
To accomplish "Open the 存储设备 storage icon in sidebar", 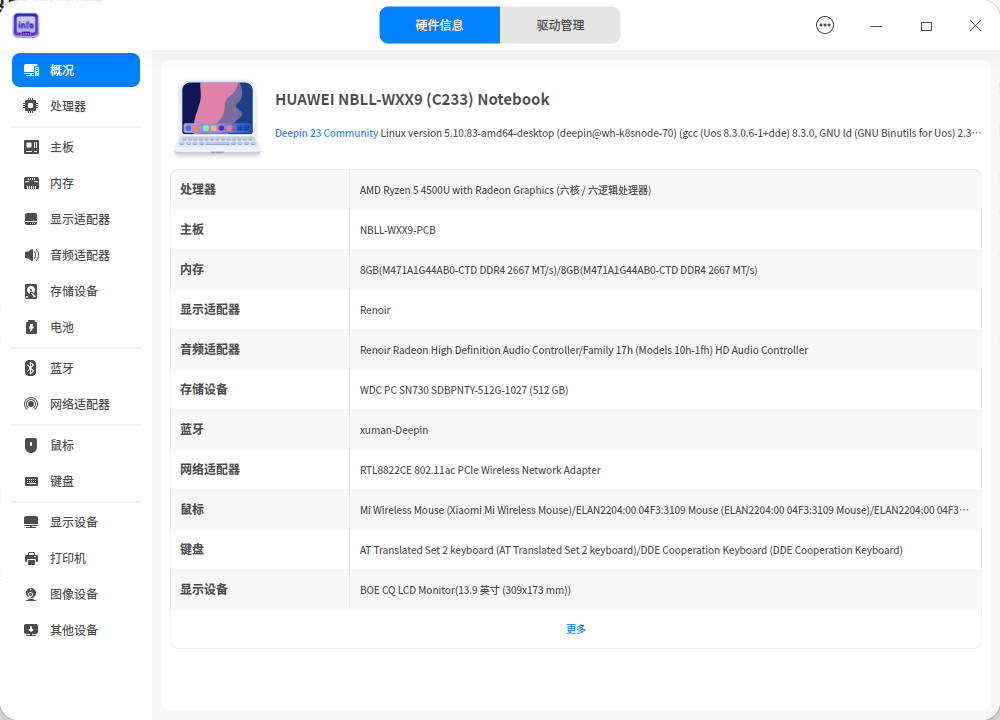I will (x=31, y=291).
